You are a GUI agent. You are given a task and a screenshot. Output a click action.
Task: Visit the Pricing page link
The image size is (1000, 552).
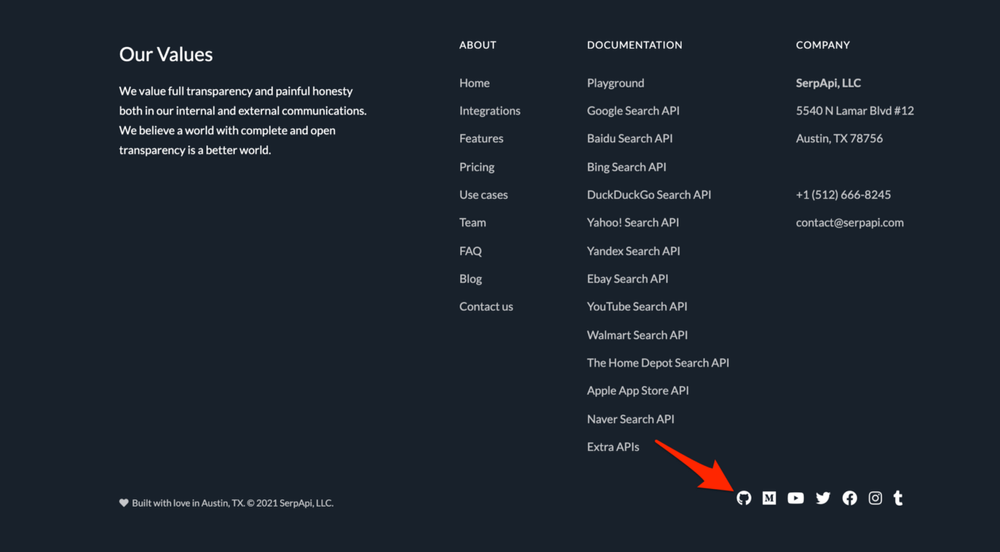(476, 167)
